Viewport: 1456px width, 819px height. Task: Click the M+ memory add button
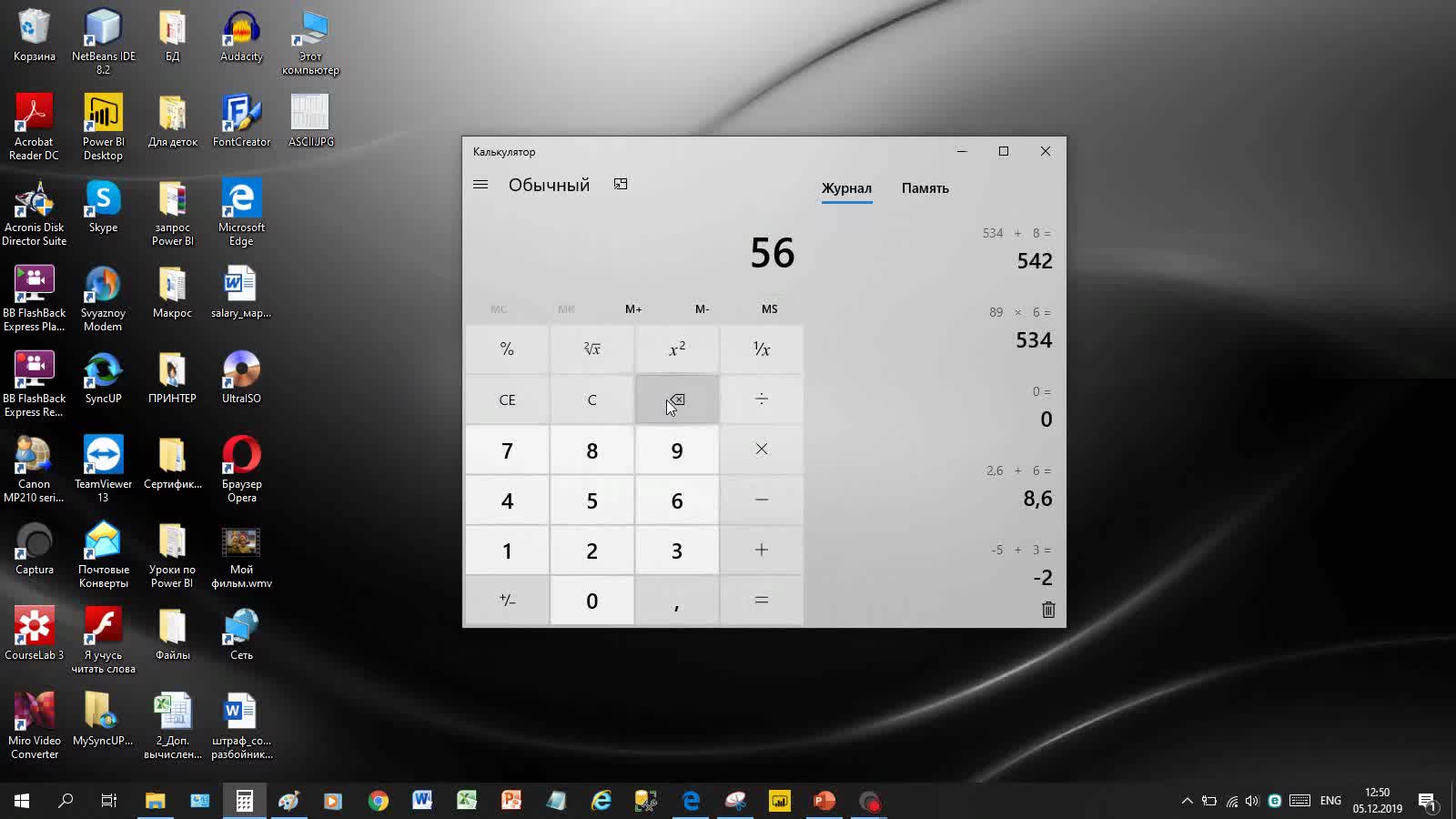click(x=633, y=309)
